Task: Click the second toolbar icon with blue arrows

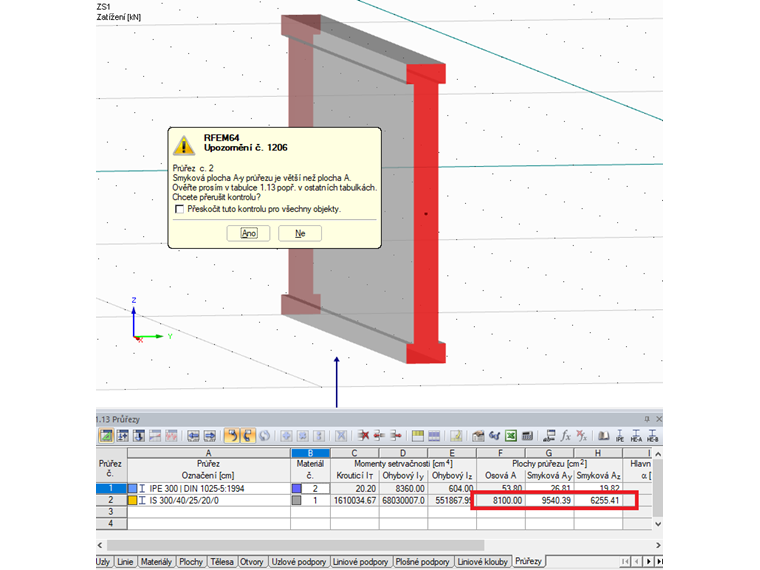Action: pos(123,436)
